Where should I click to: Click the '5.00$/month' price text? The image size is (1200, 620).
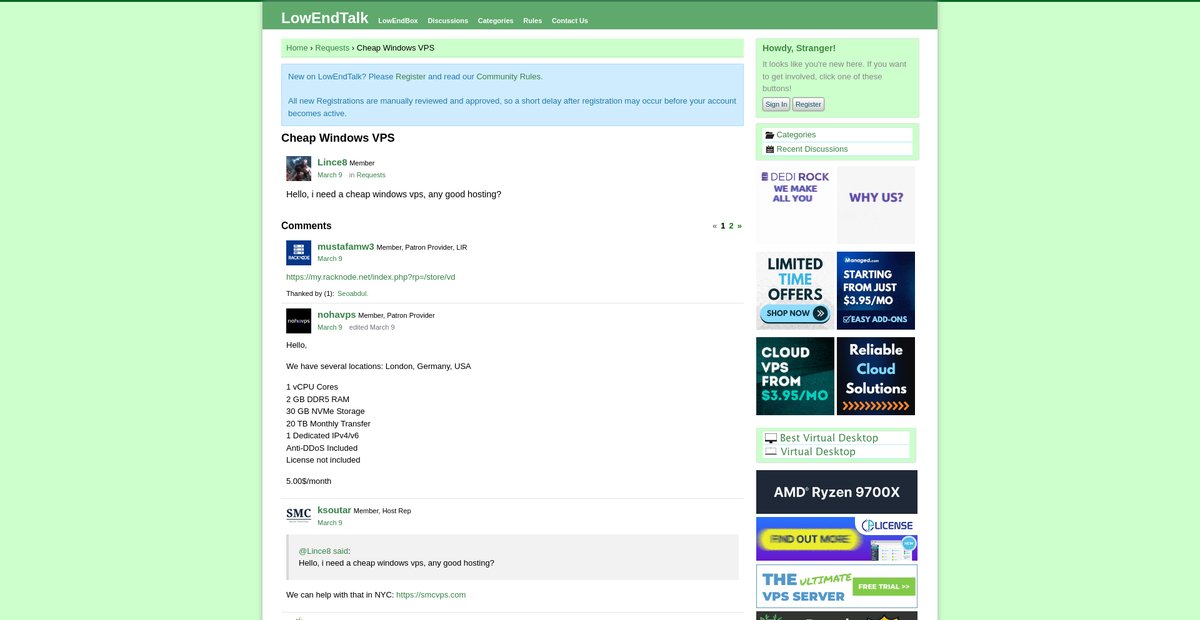[x=309, y=481]
